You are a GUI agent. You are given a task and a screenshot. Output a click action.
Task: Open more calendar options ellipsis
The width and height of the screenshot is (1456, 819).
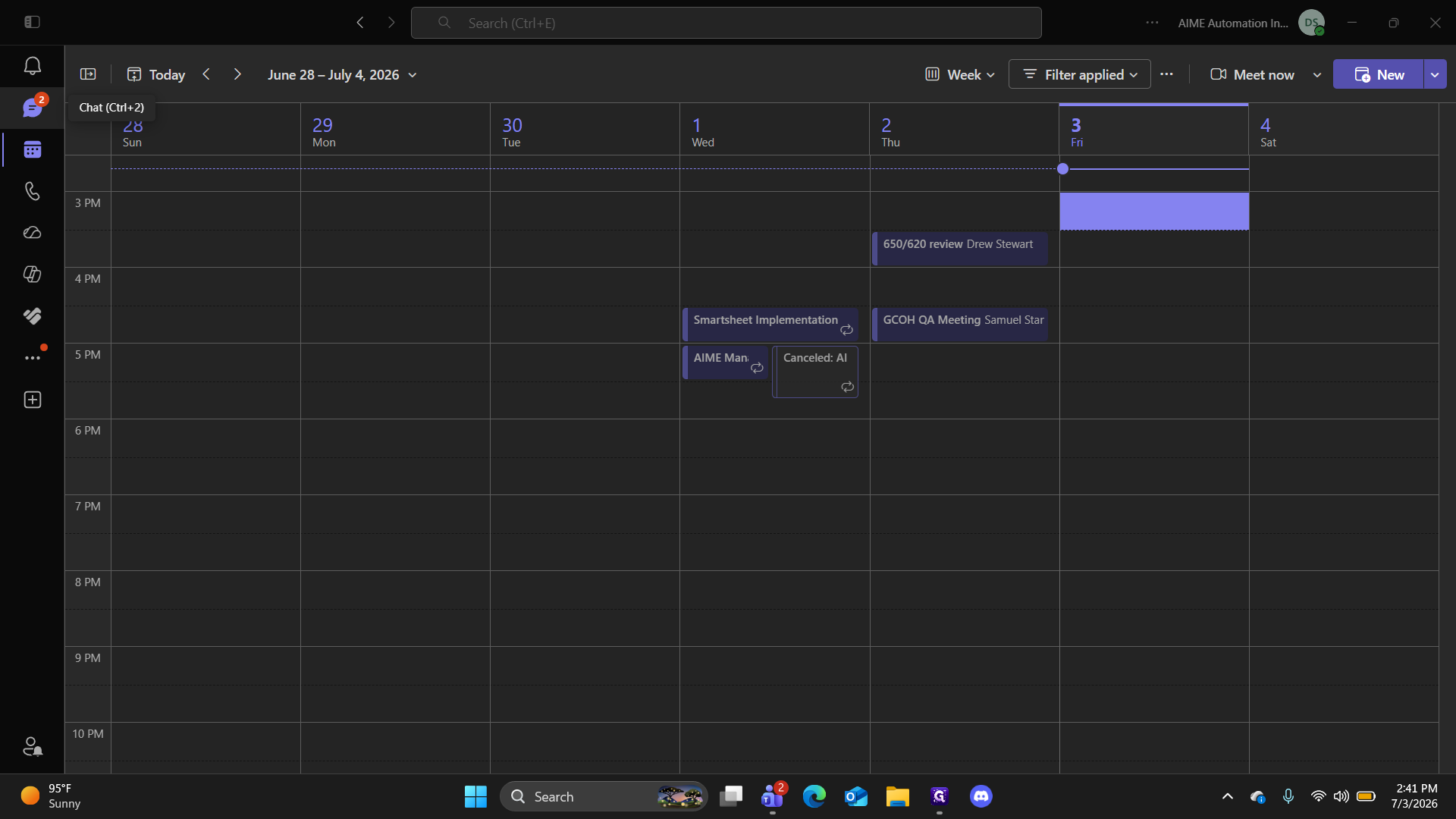[x=1166, y=74]
